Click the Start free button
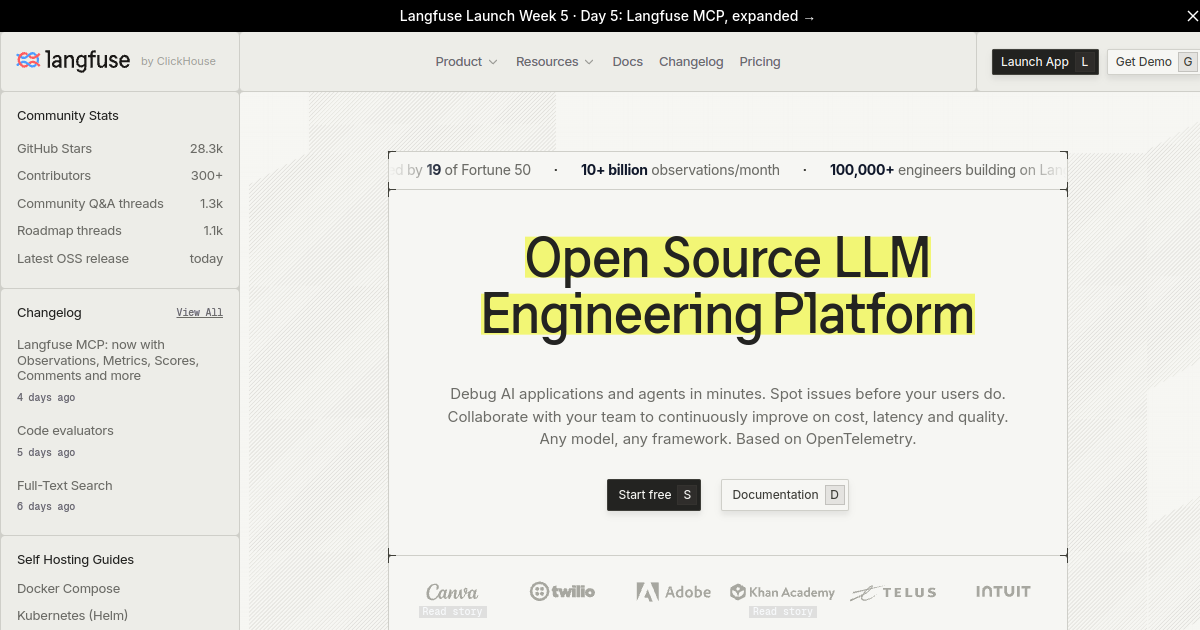This screenshot has height=630, width=1200. [654, 495]
